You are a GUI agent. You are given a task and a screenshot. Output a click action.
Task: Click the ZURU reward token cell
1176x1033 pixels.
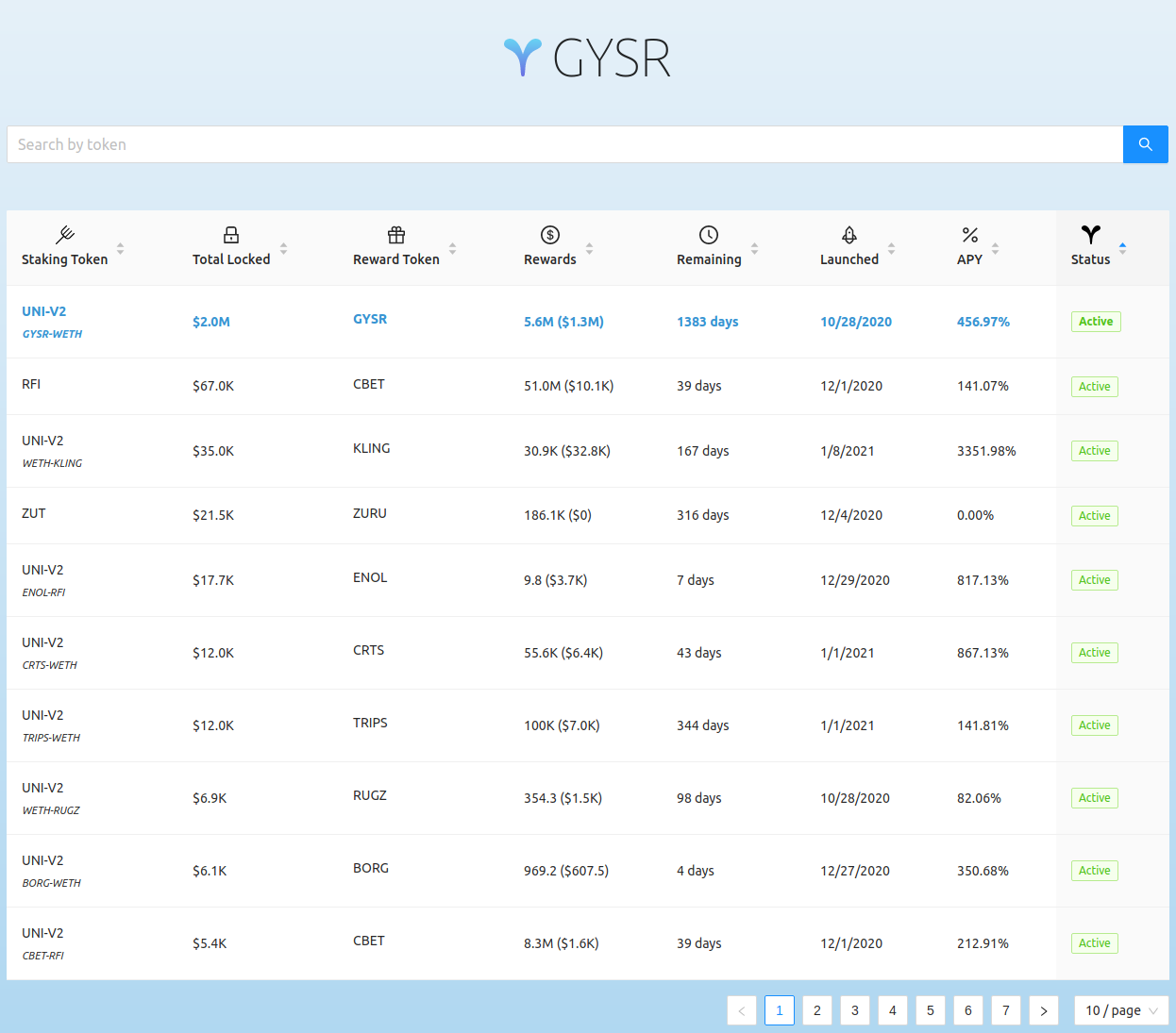click(x=370, y=513)
